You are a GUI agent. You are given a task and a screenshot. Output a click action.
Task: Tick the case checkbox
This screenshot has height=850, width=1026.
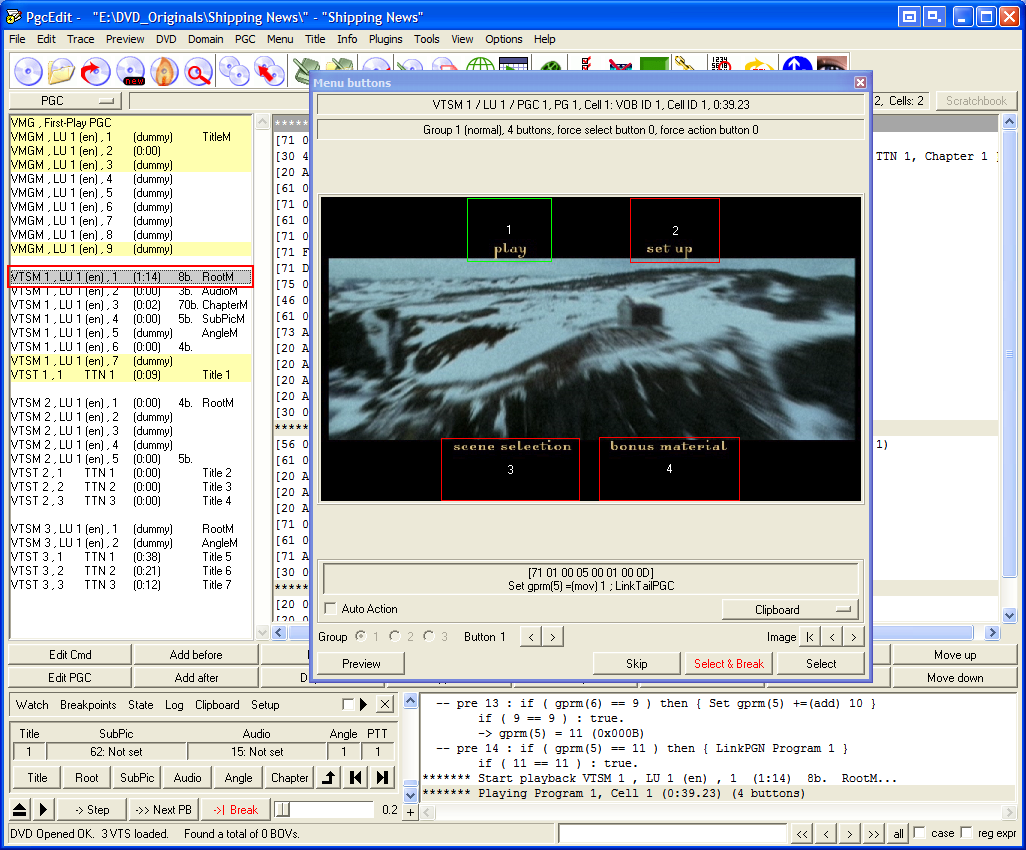[x=920, y=833]
